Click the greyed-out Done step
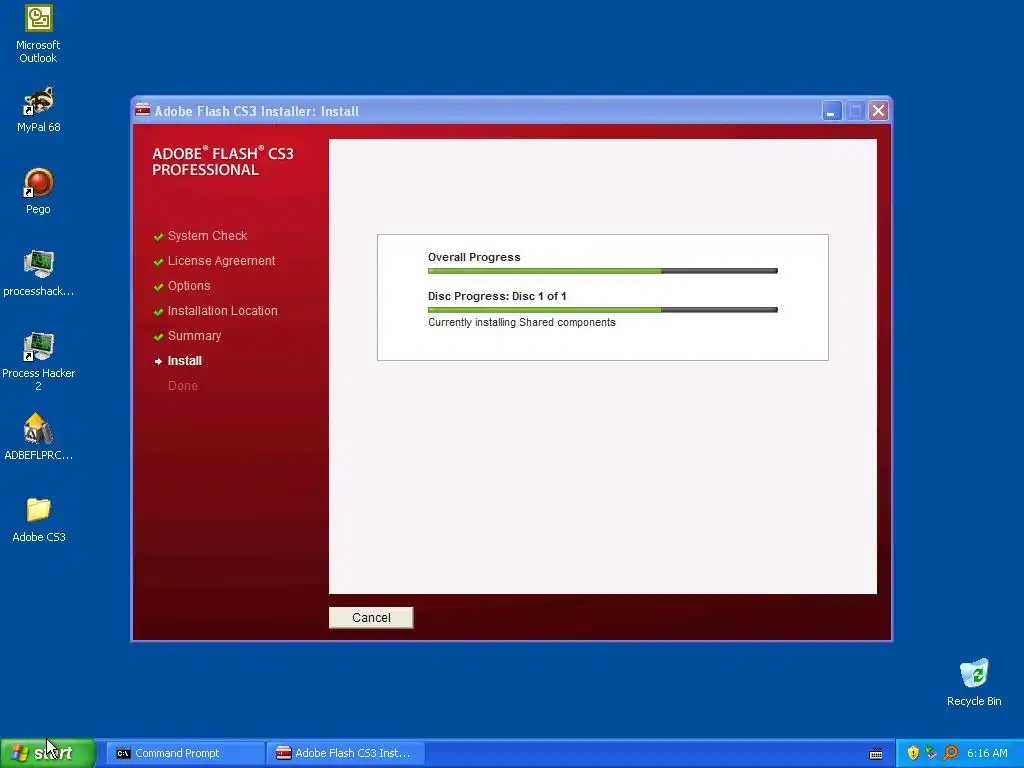1024x768 pixels. click(183, 386)
